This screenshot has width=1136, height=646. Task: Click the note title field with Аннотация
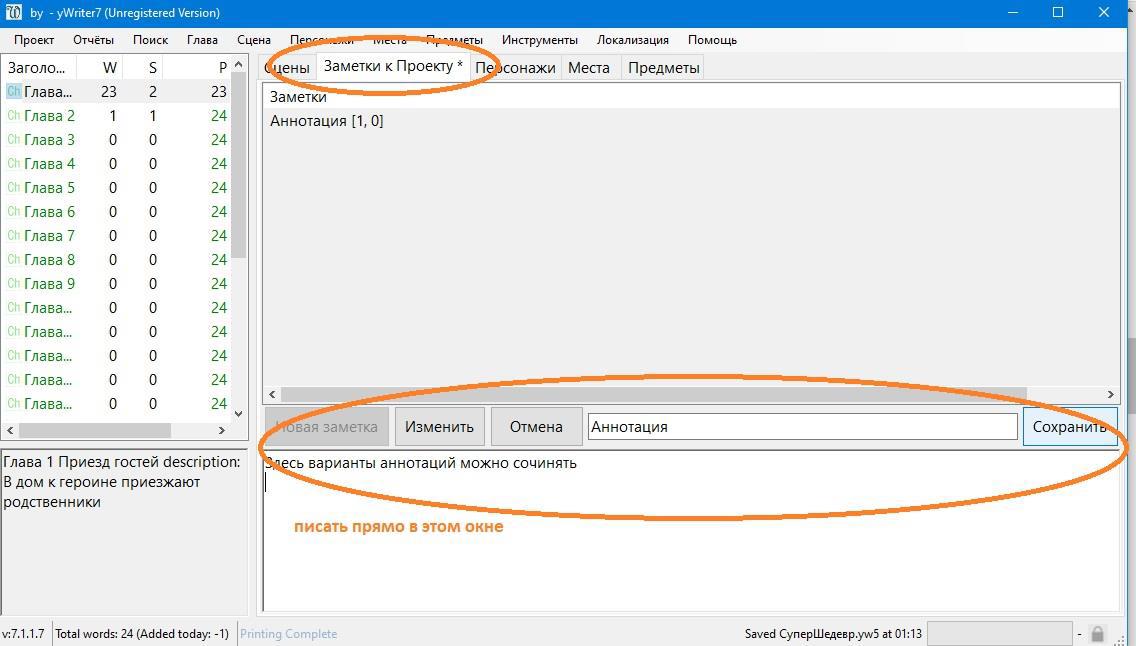pyautogui.click(x=801, y=427)
